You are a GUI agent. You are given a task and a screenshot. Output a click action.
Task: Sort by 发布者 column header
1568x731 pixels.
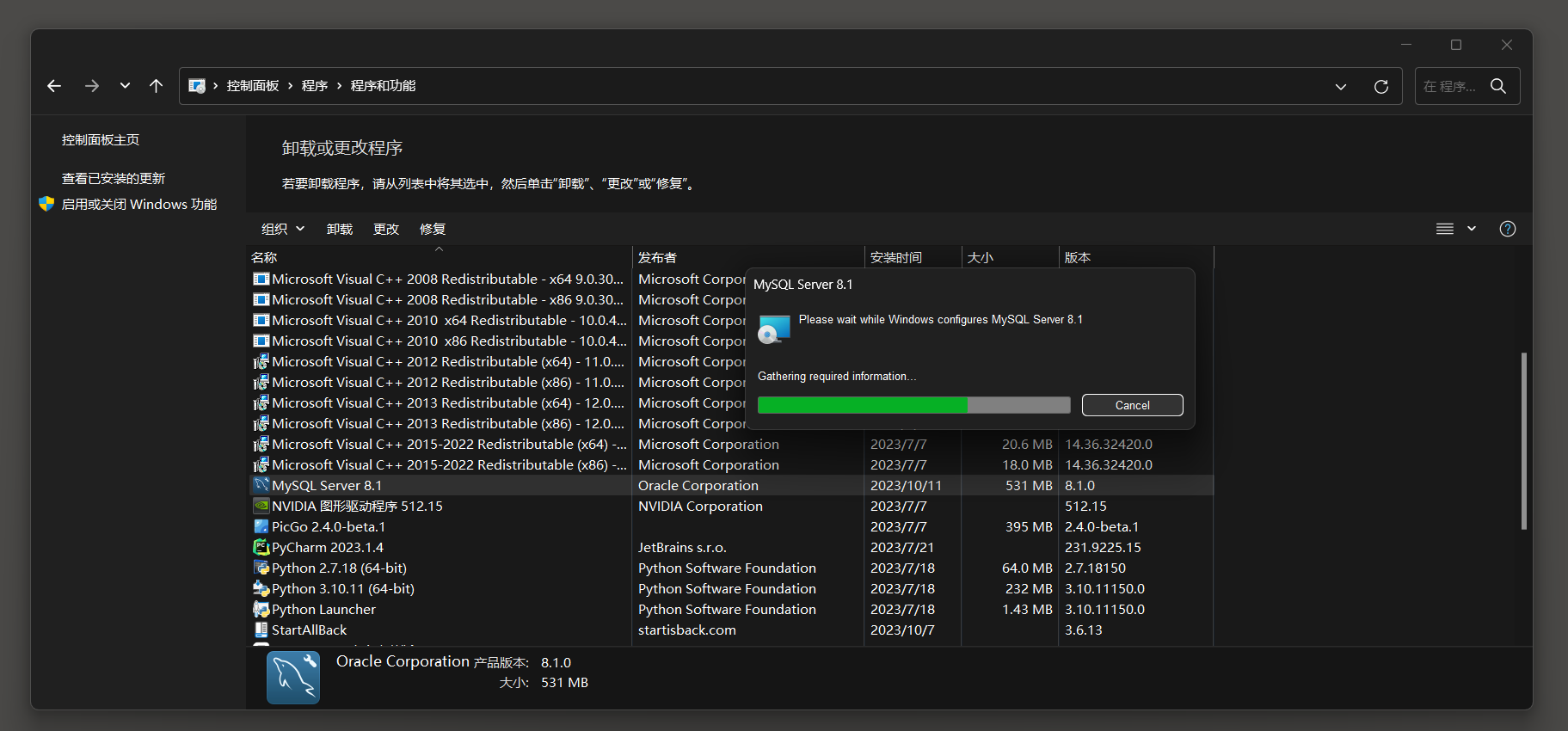[748, 257]
